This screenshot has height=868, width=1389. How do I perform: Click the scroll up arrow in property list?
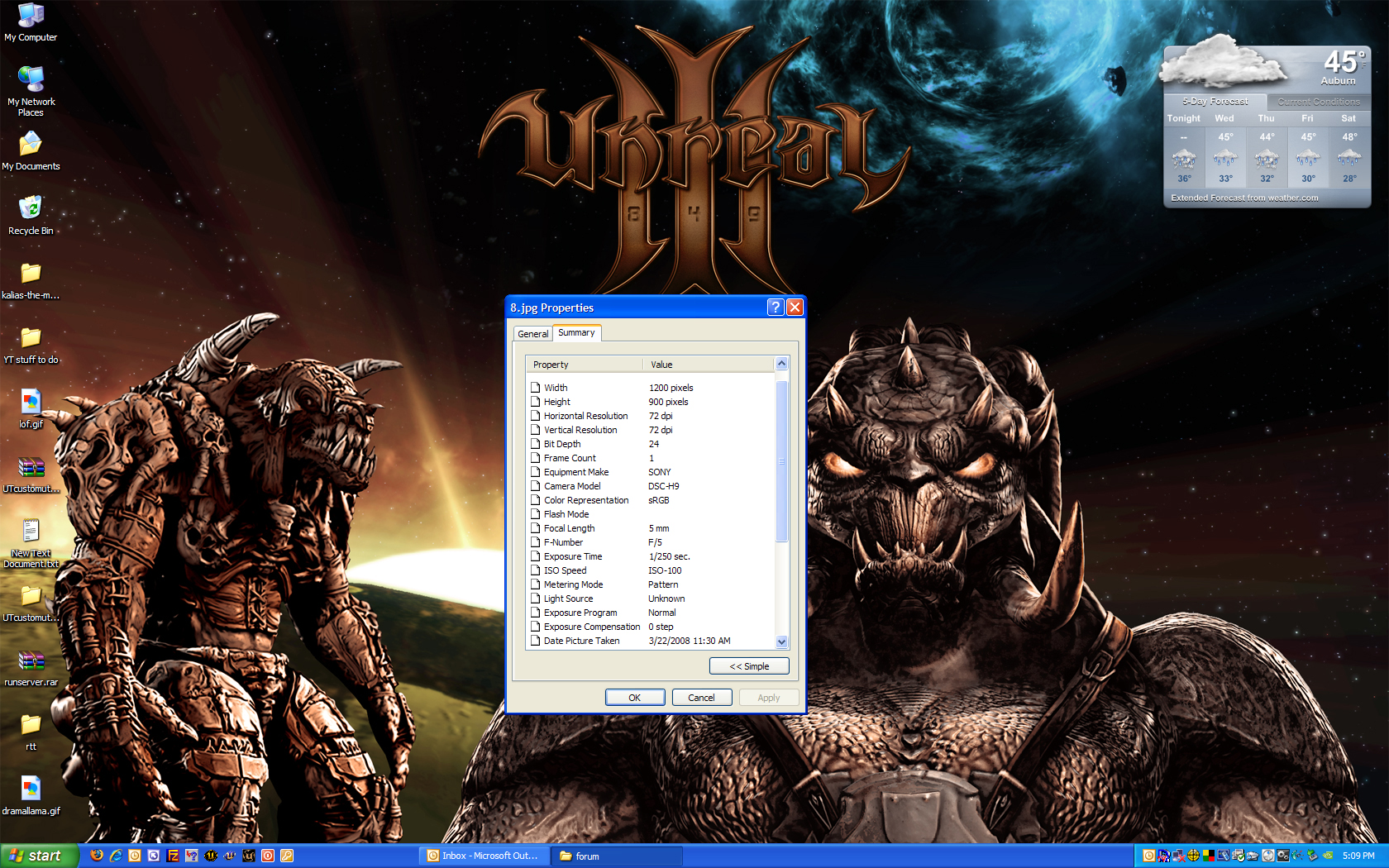(781, 364)
